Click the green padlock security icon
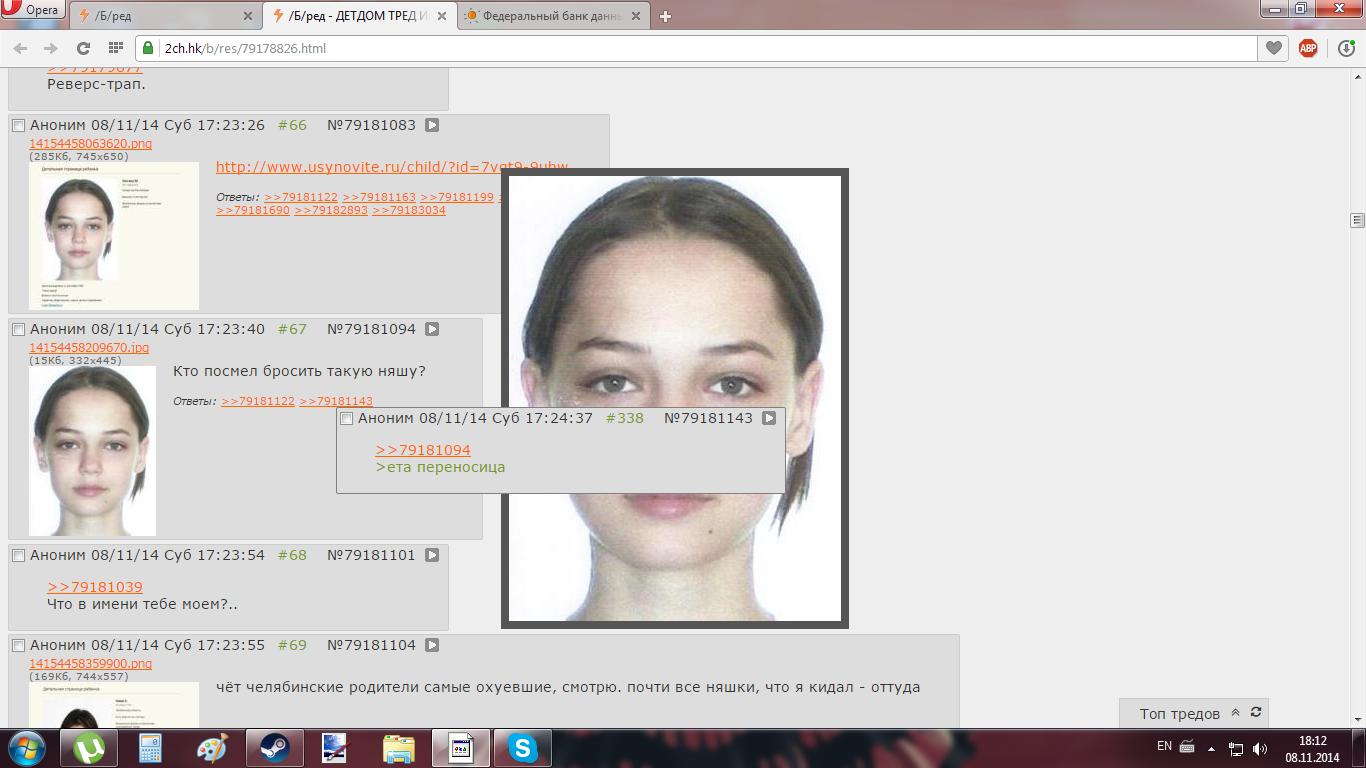 tap(148, 48)
